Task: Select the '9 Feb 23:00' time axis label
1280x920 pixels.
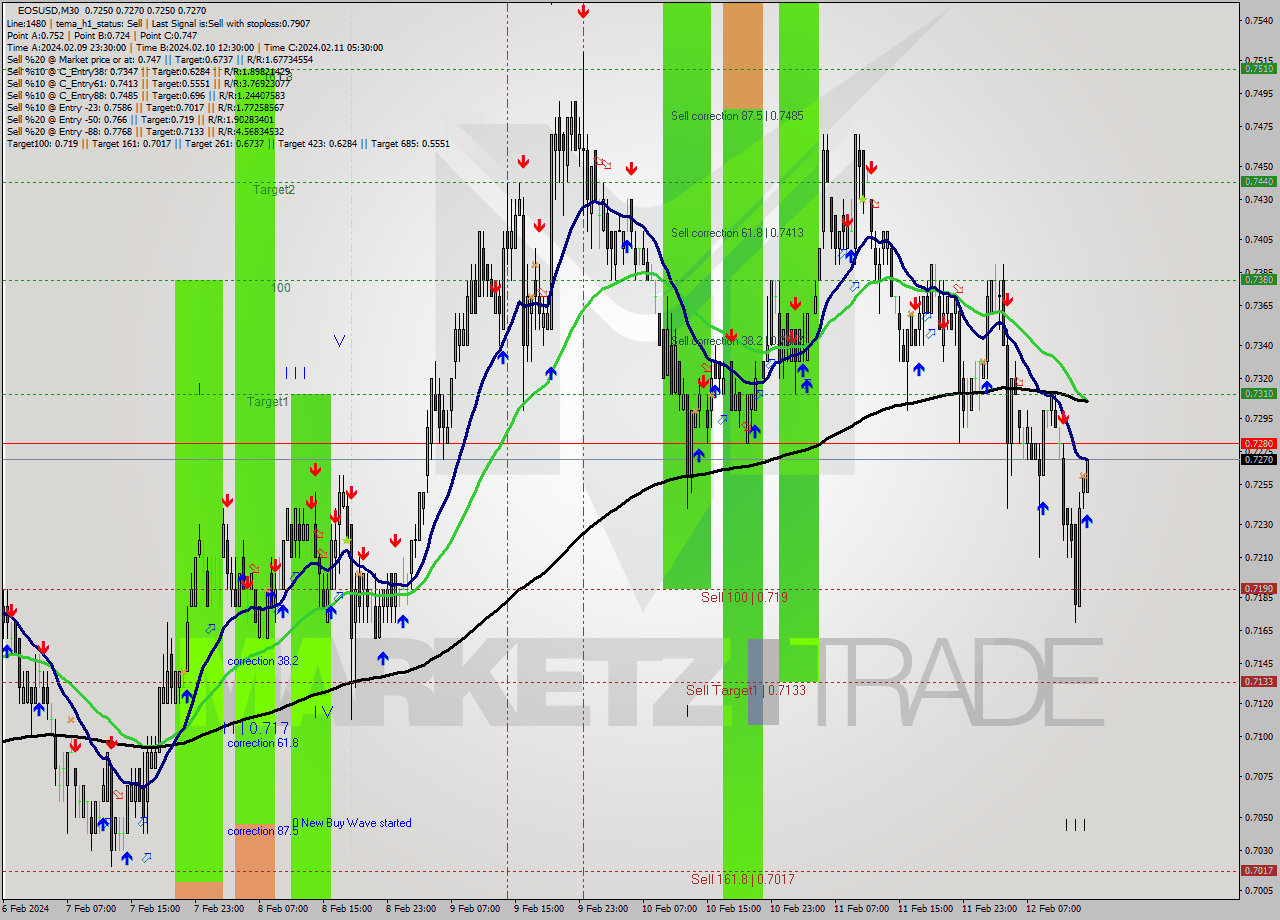Action: pos(603,909)
